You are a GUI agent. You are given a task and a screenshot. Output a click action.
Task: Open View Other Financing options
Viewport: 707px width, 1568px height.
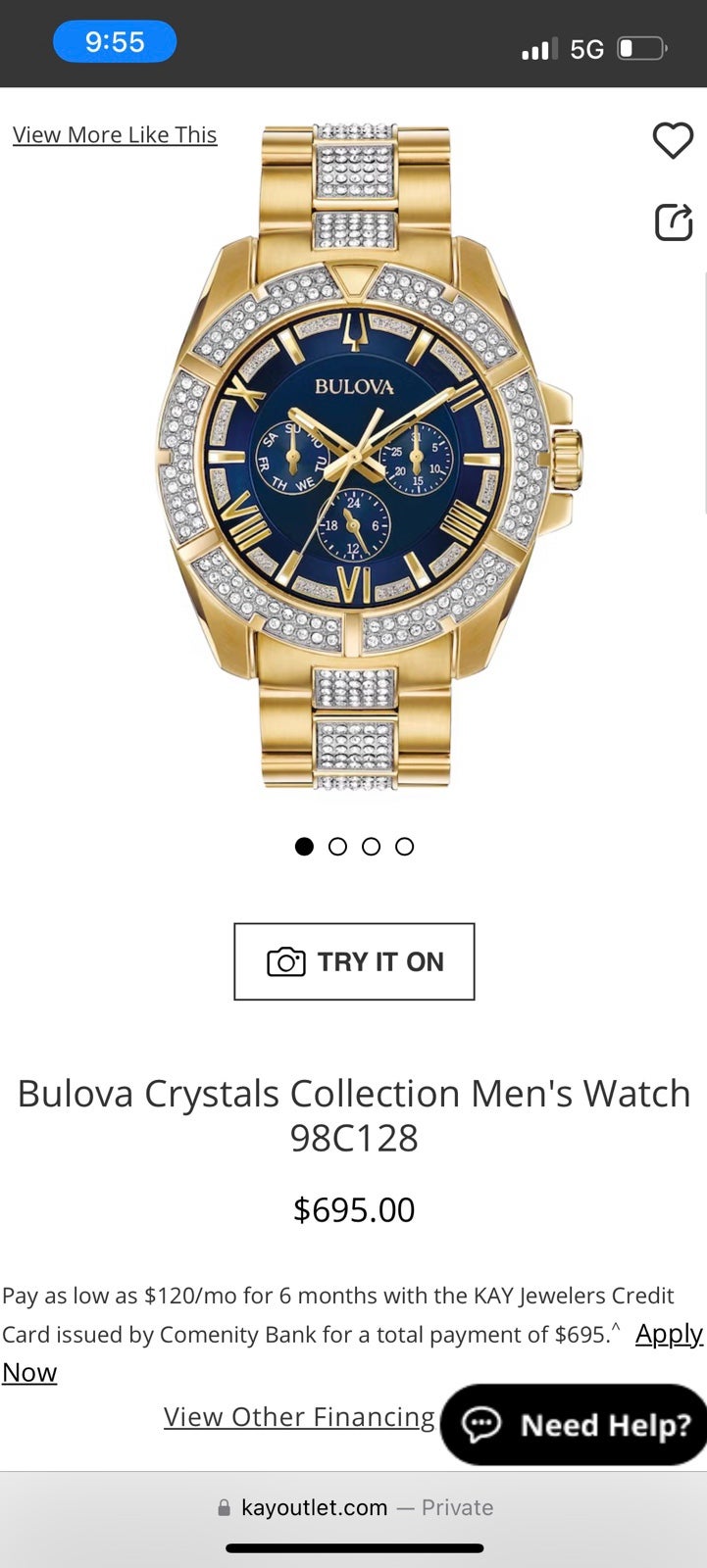click(299, 1416)
